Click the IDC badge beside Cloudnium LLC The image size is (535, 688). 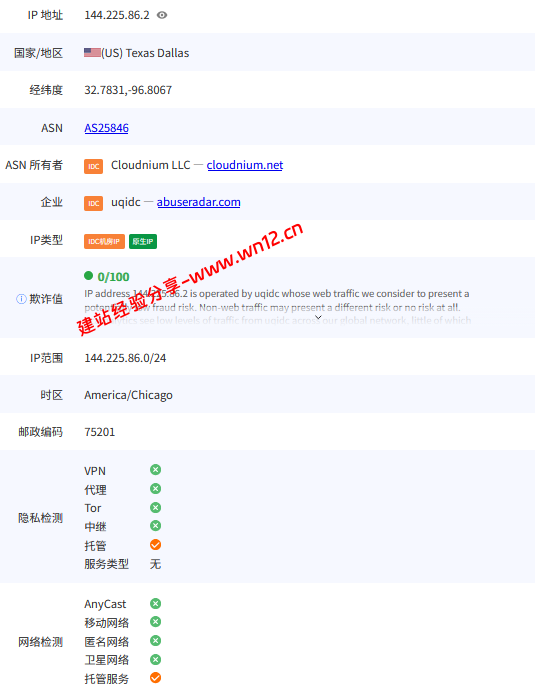[x=93, y=166]
